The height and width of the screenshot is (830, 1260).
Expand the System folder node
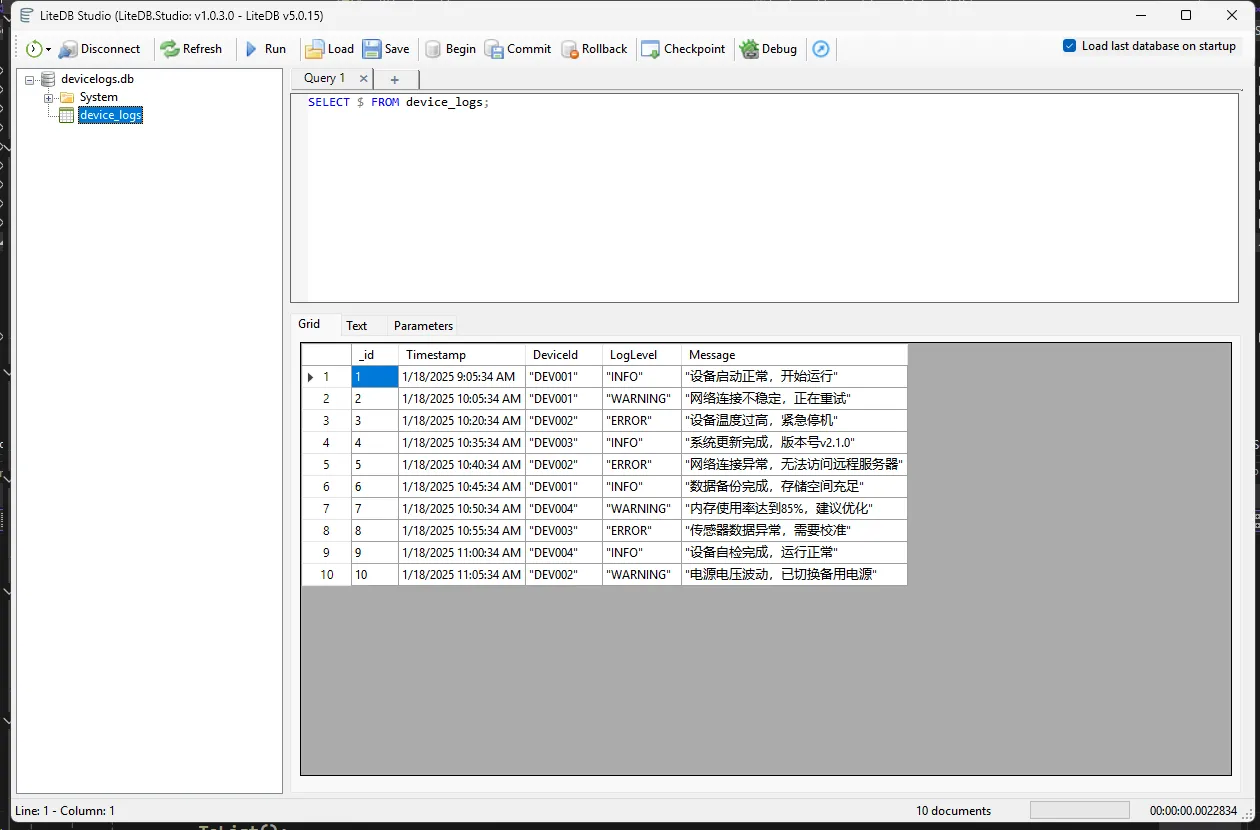[48, 97]
